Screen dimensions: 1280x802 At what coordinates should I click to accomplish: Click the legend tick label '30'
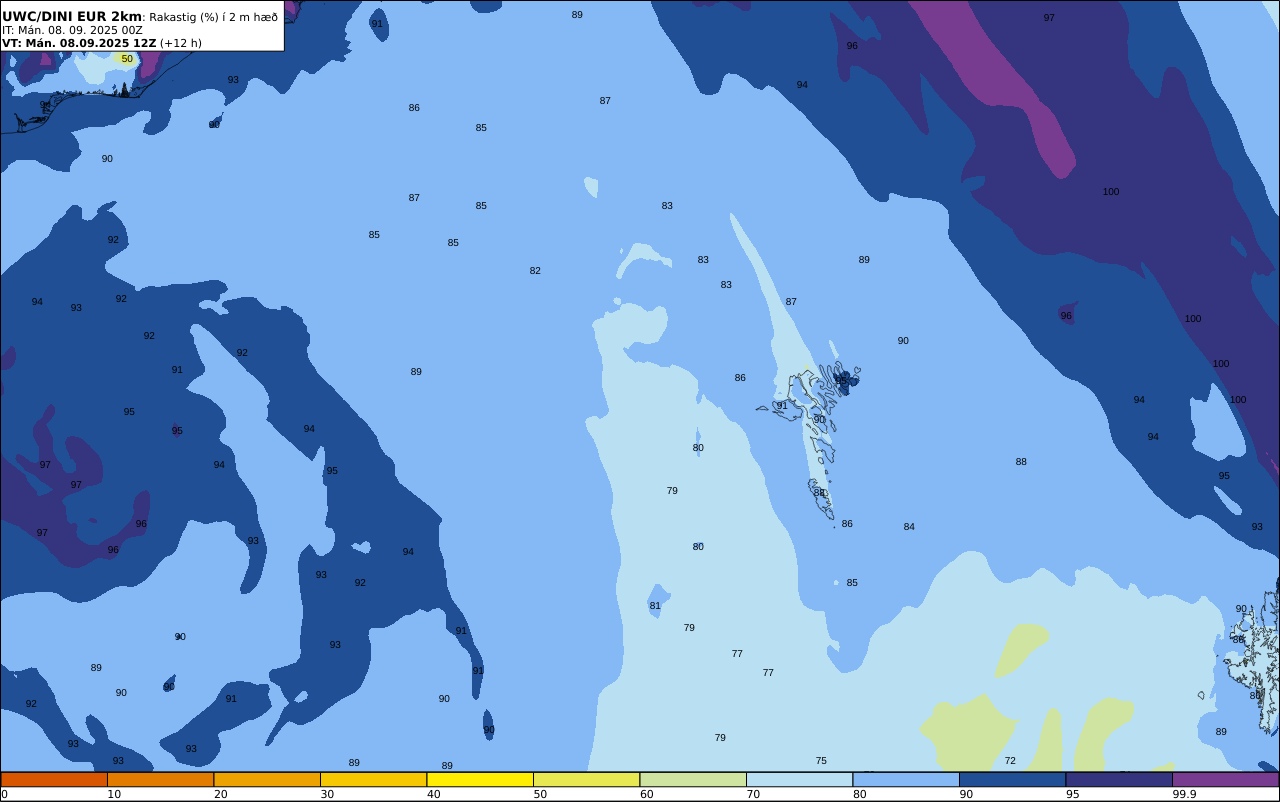coord(327,794)
